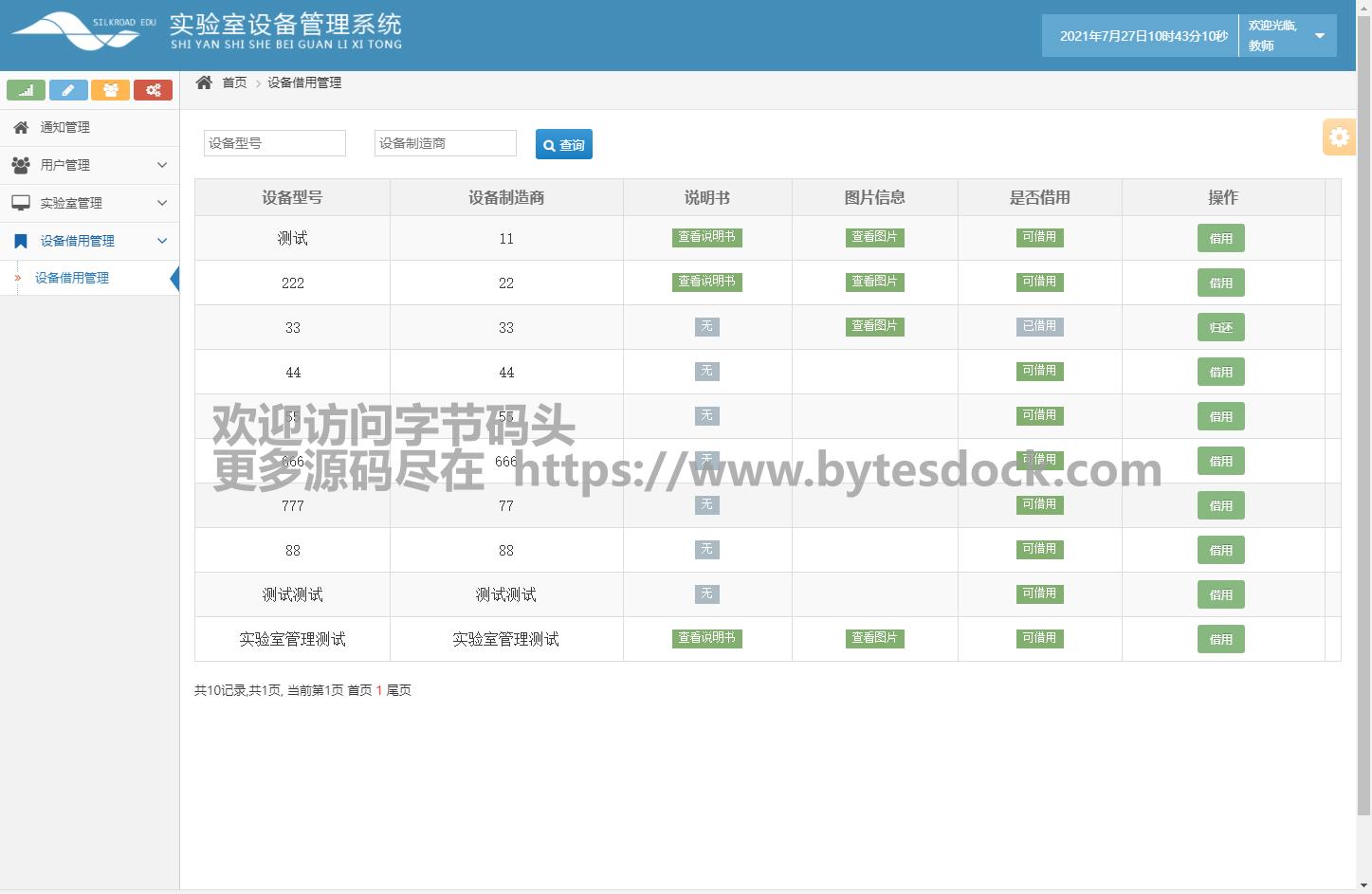Screen dimensions: 1372x894
Task: Click 归还 button for device 33
Action: point(1220,328)
